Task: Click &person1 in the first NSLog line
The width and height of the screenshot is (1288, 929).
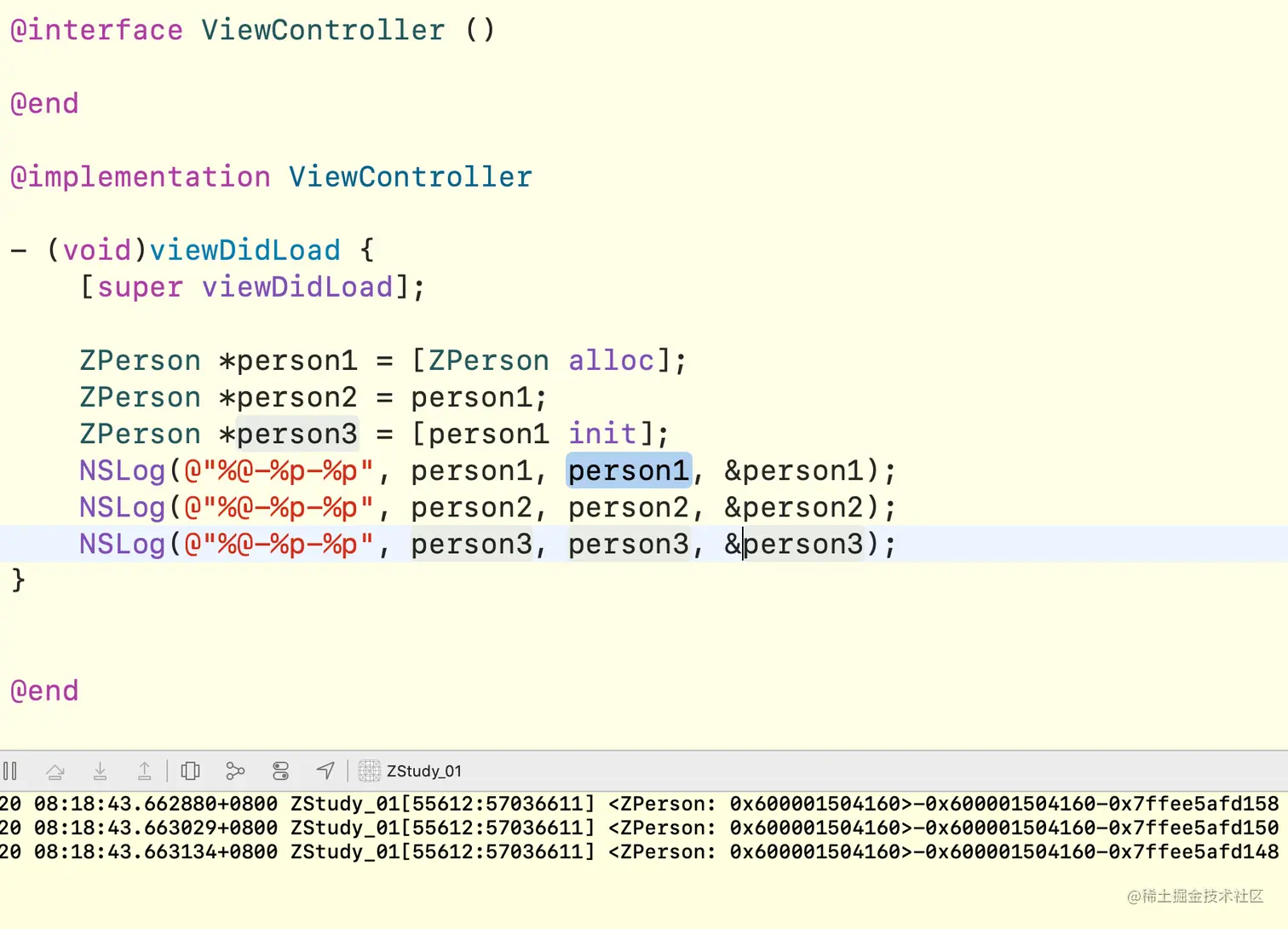Action: tap(794, 470)
